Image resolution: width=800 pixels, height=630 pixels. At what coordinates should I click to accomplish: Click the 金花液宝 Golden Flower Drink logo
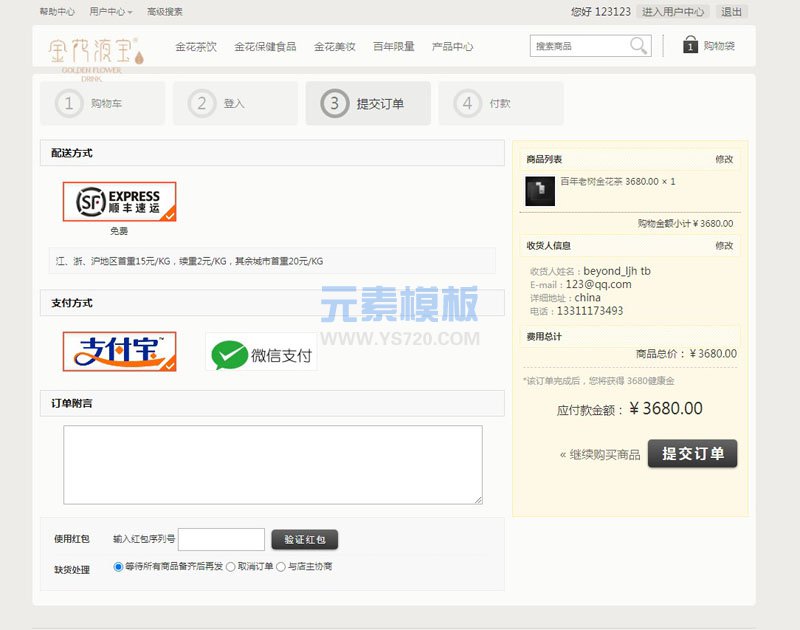click(x=95, y=59)
